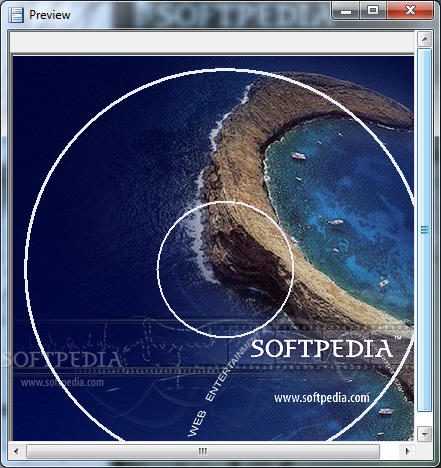This screenshot has width=441, height=468.
Task: Minimize the Preview window
Action: (346, 11)
